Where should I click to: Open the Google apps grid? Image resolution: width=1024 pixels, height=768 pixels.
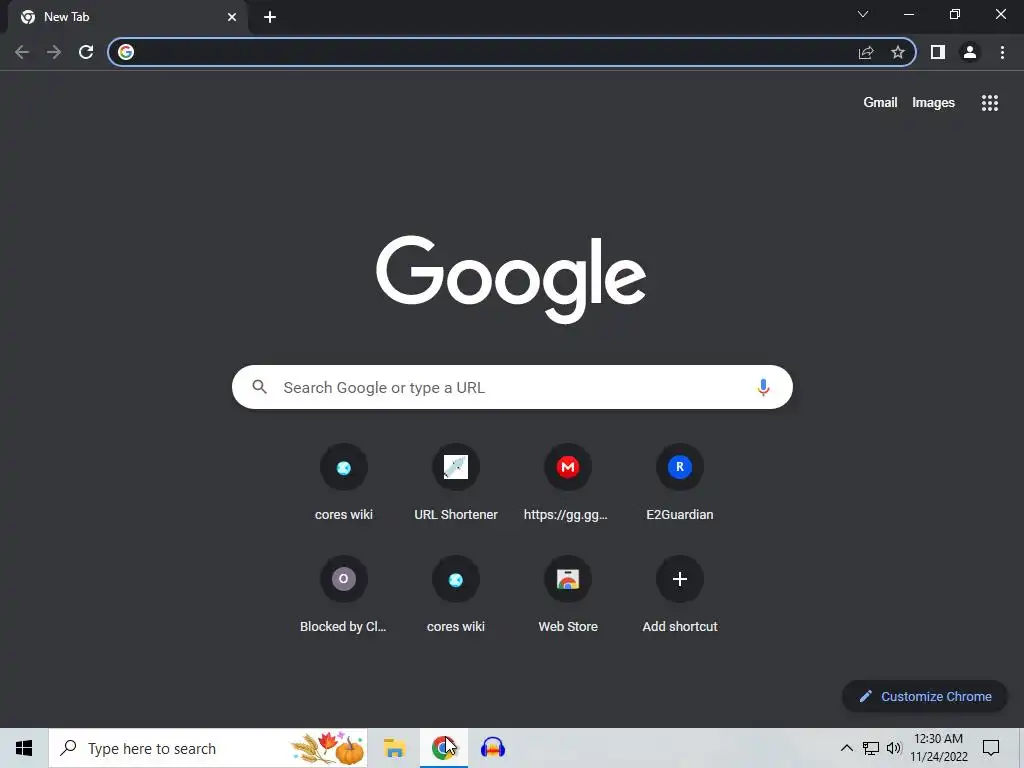(x=990, y=103)
